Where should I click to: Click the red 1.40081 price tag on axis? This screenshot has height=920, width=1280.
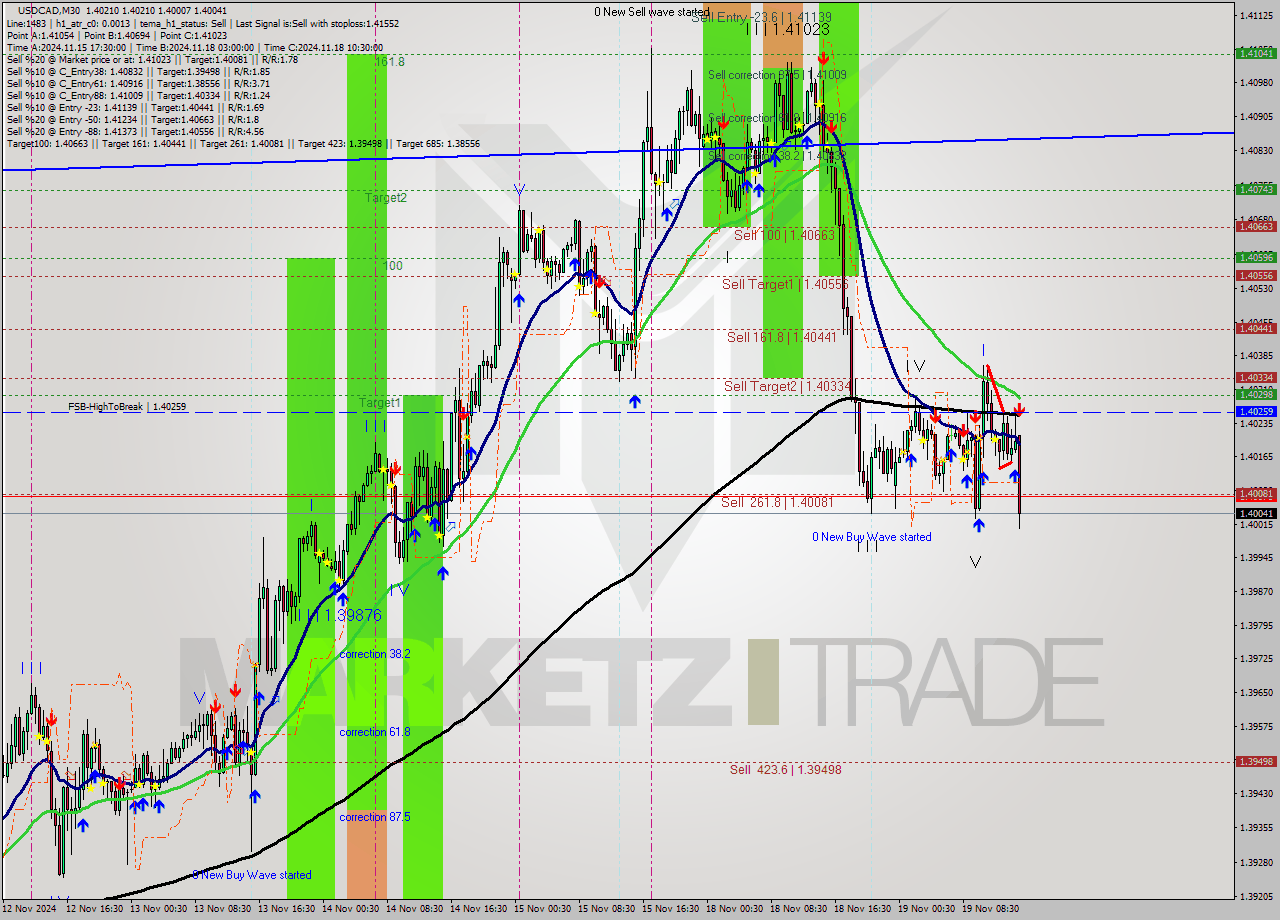[1255, 494]
